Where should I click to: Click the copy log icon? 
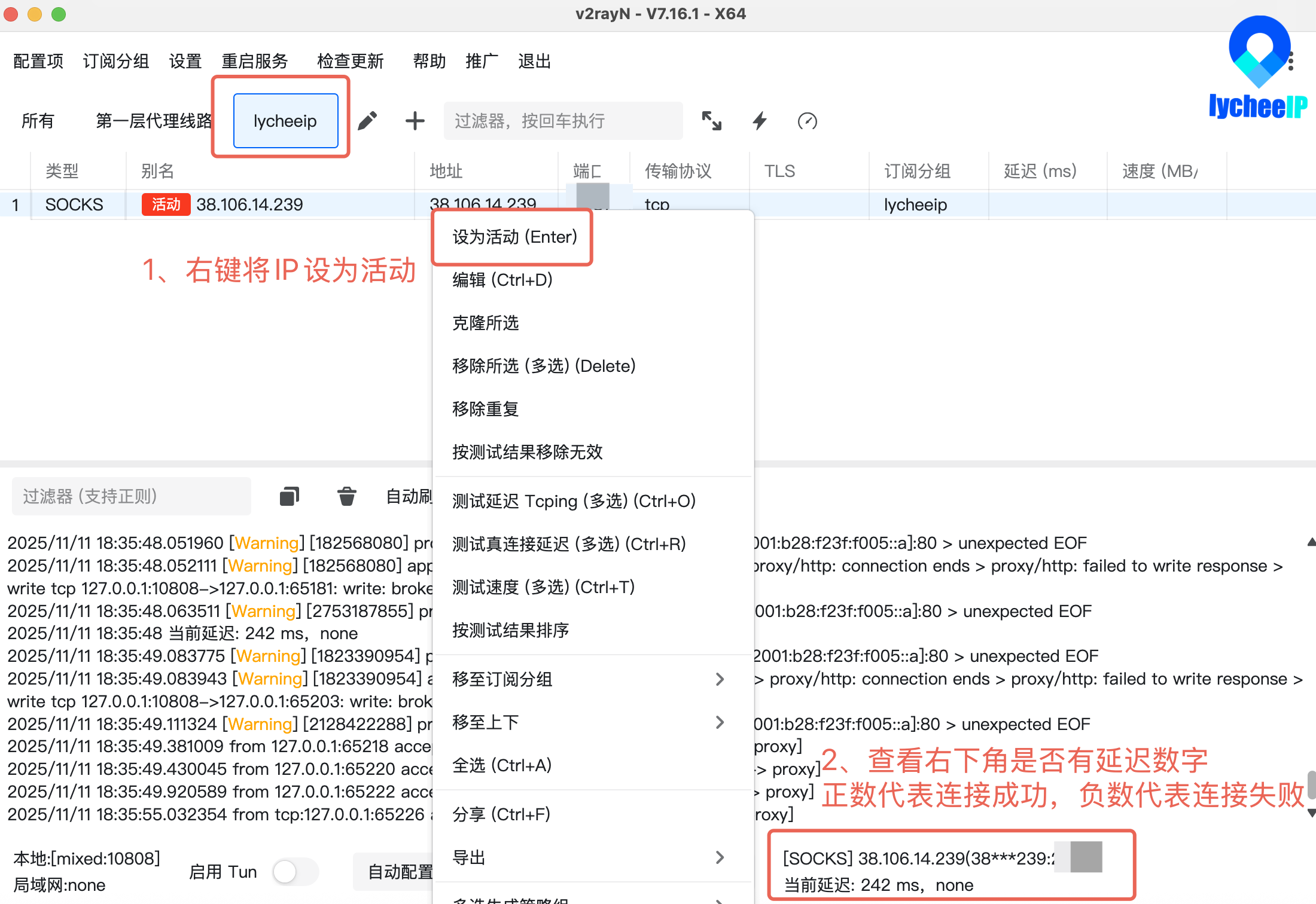pyautogui.click(x=290, y=496)
